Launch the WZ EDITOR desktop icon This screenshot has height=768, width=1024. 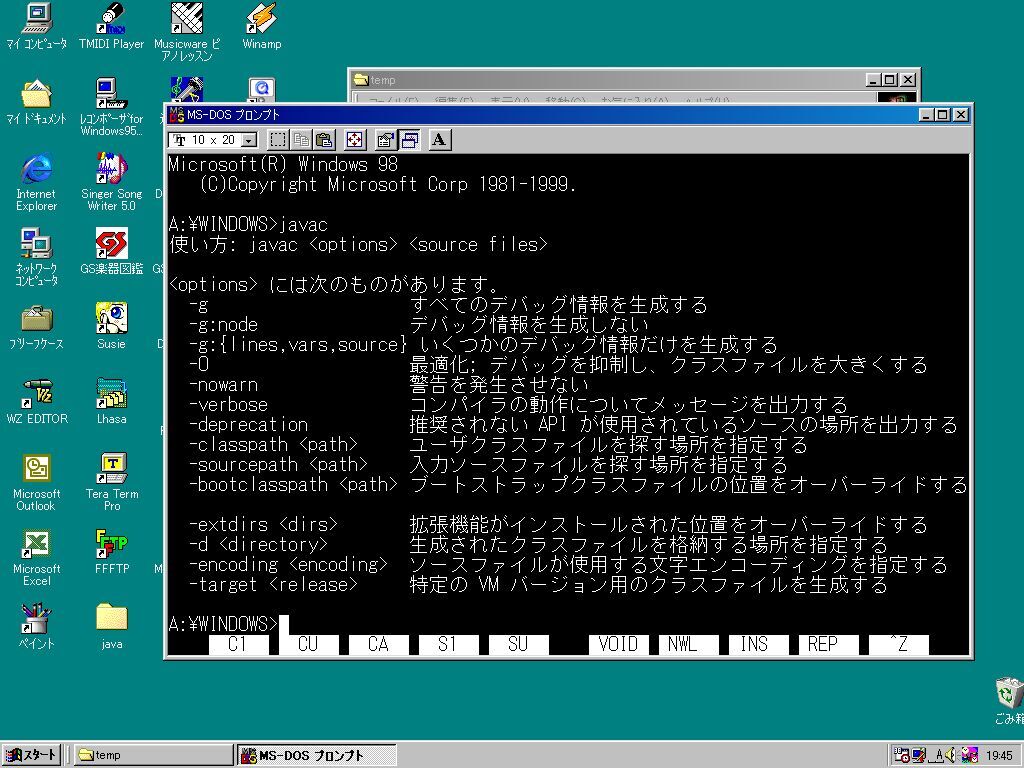click(x=37, y=402)
